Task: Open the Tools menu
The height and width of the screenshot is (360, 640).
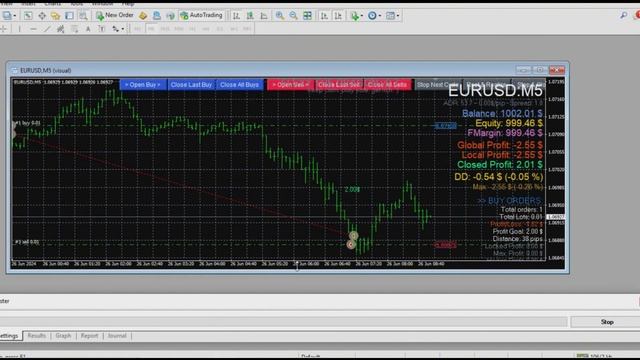Action: pyautogui.click(x=76, y=3)
